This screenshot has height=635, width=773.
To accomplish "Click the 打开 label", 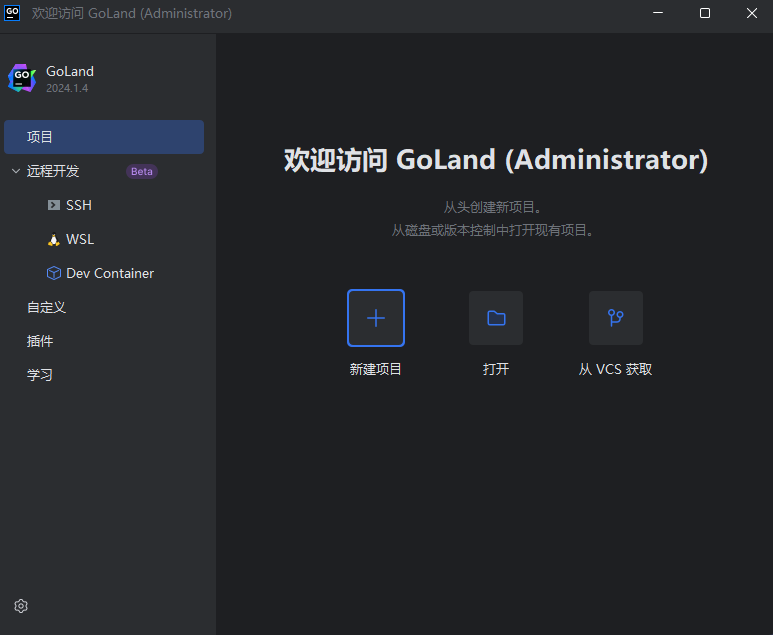I will (x=496, y=369).
